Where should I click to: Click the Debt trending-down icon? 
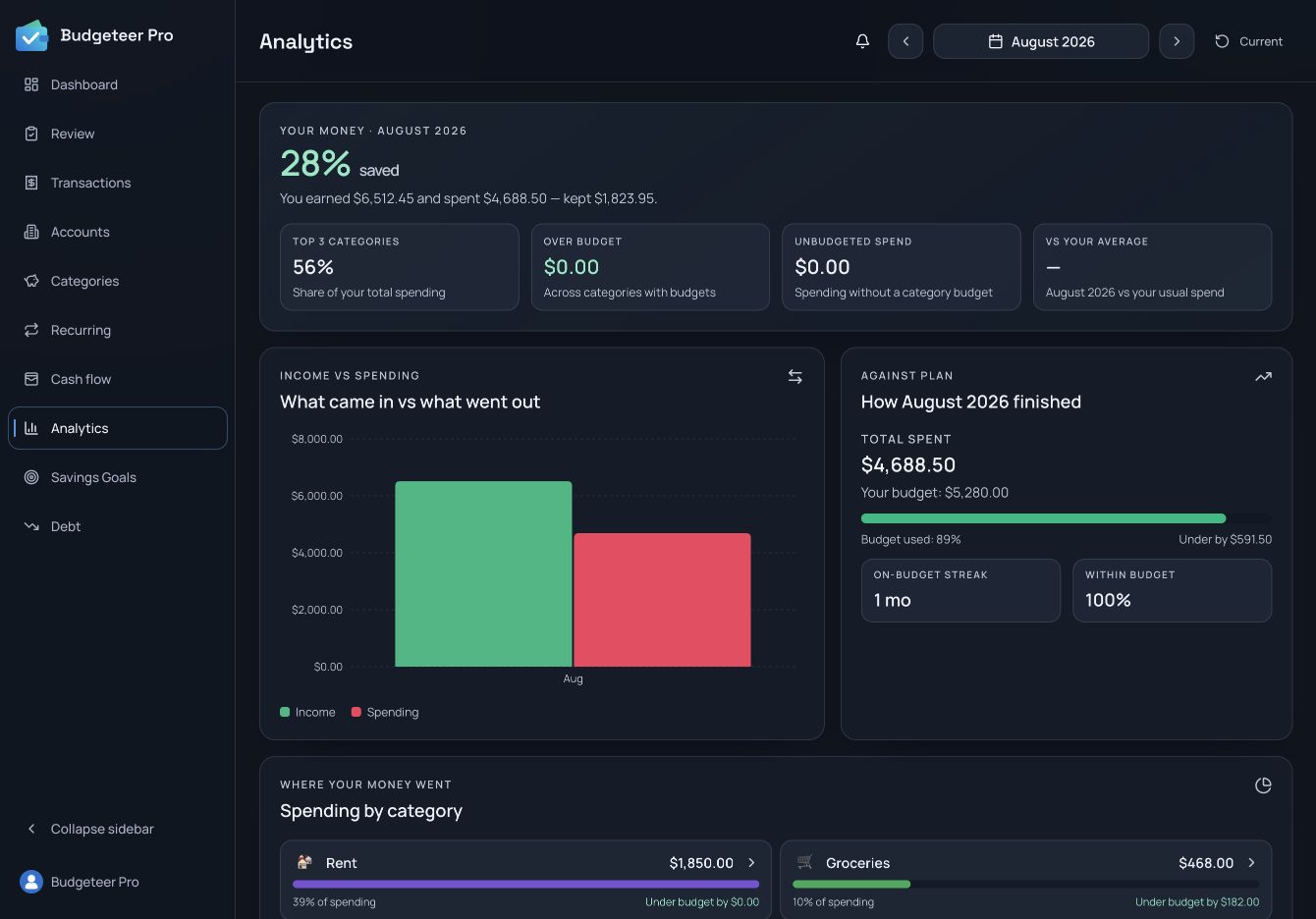(x=31, y=526)
